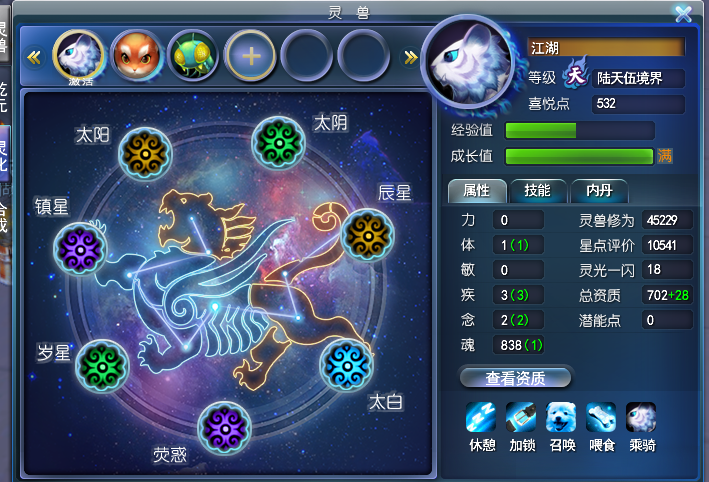Select the 岁星 green star orb
The height and width of the screenshot is (482, 709).
point(102,366)
